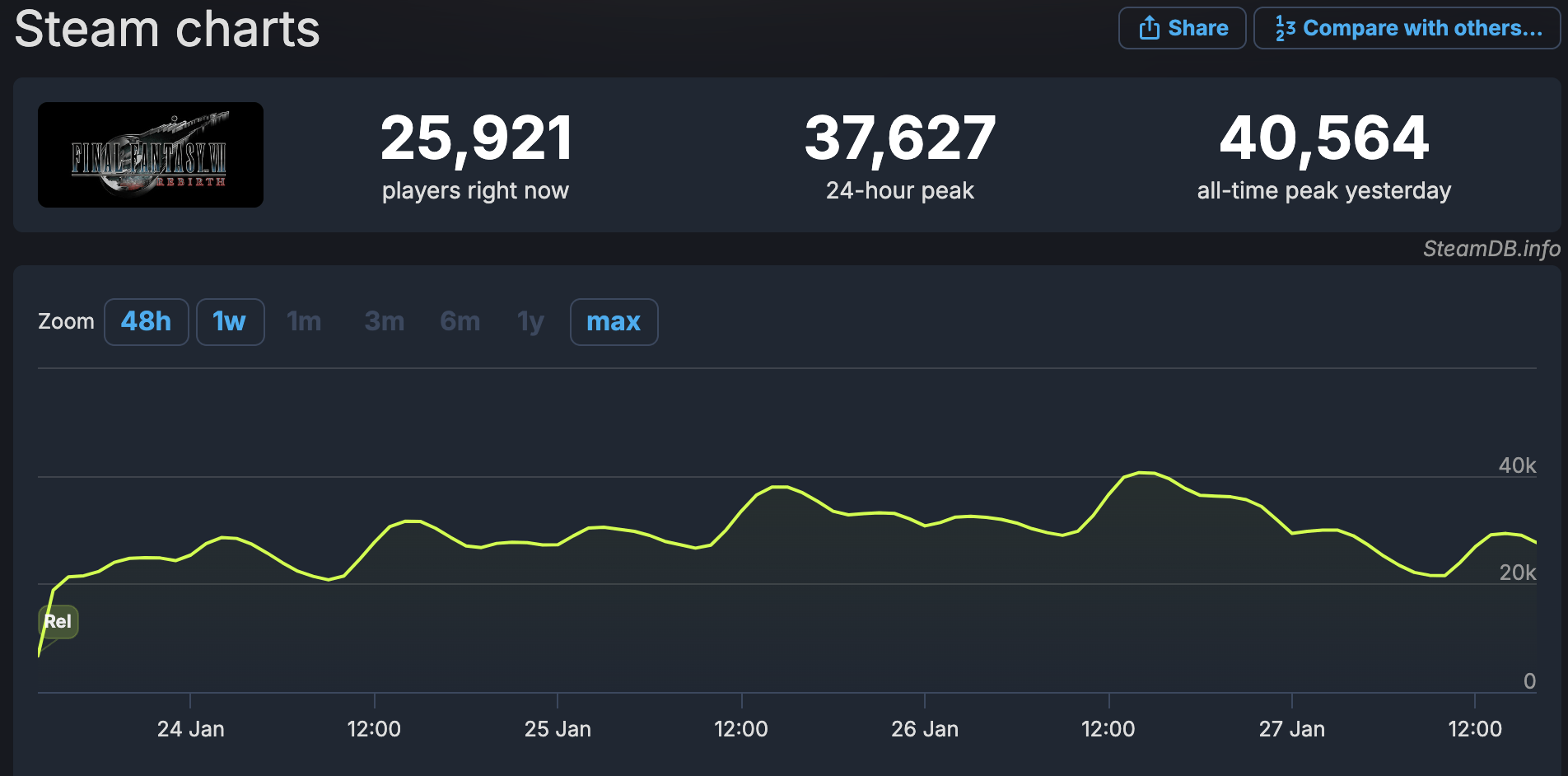
Task: Click the 37,627 24-hour peak figure
Action: click(900, 138)
